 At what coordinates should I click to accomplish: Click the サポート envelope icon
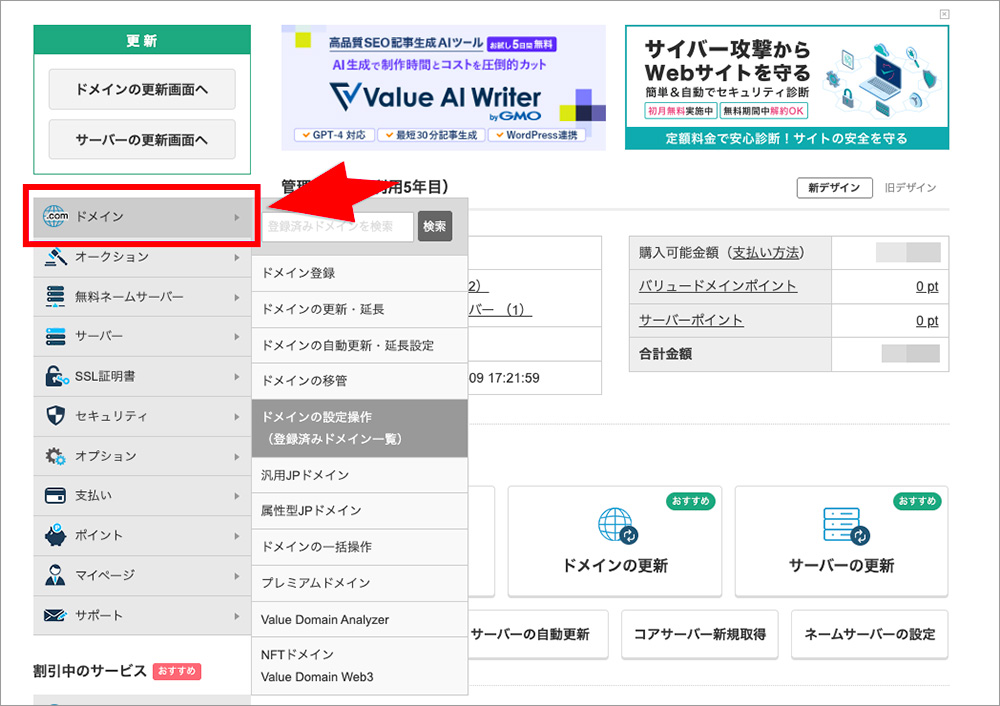pos(55,615)
